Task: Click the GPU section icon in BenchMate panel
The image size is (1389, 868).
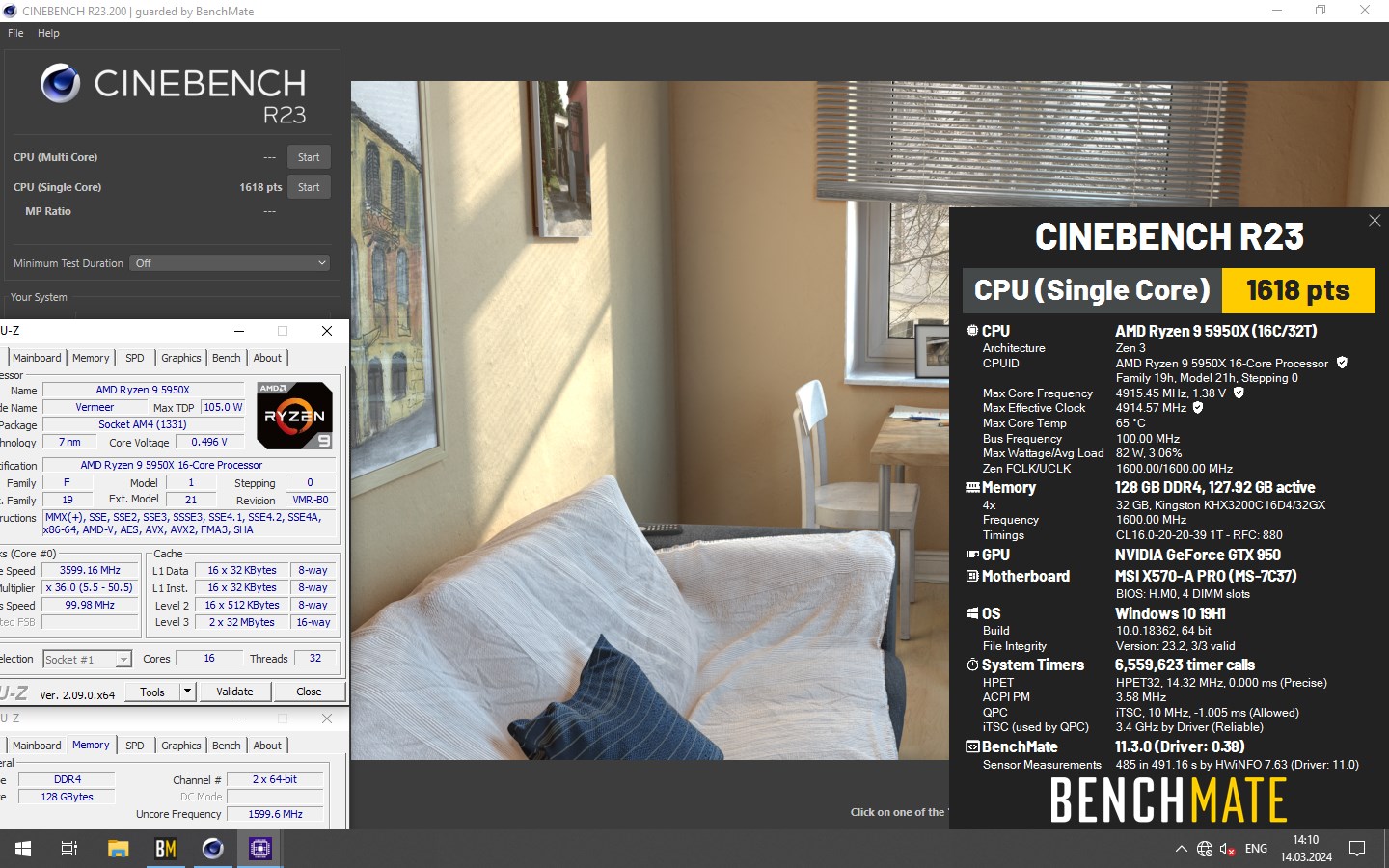Action: point(972,555)
